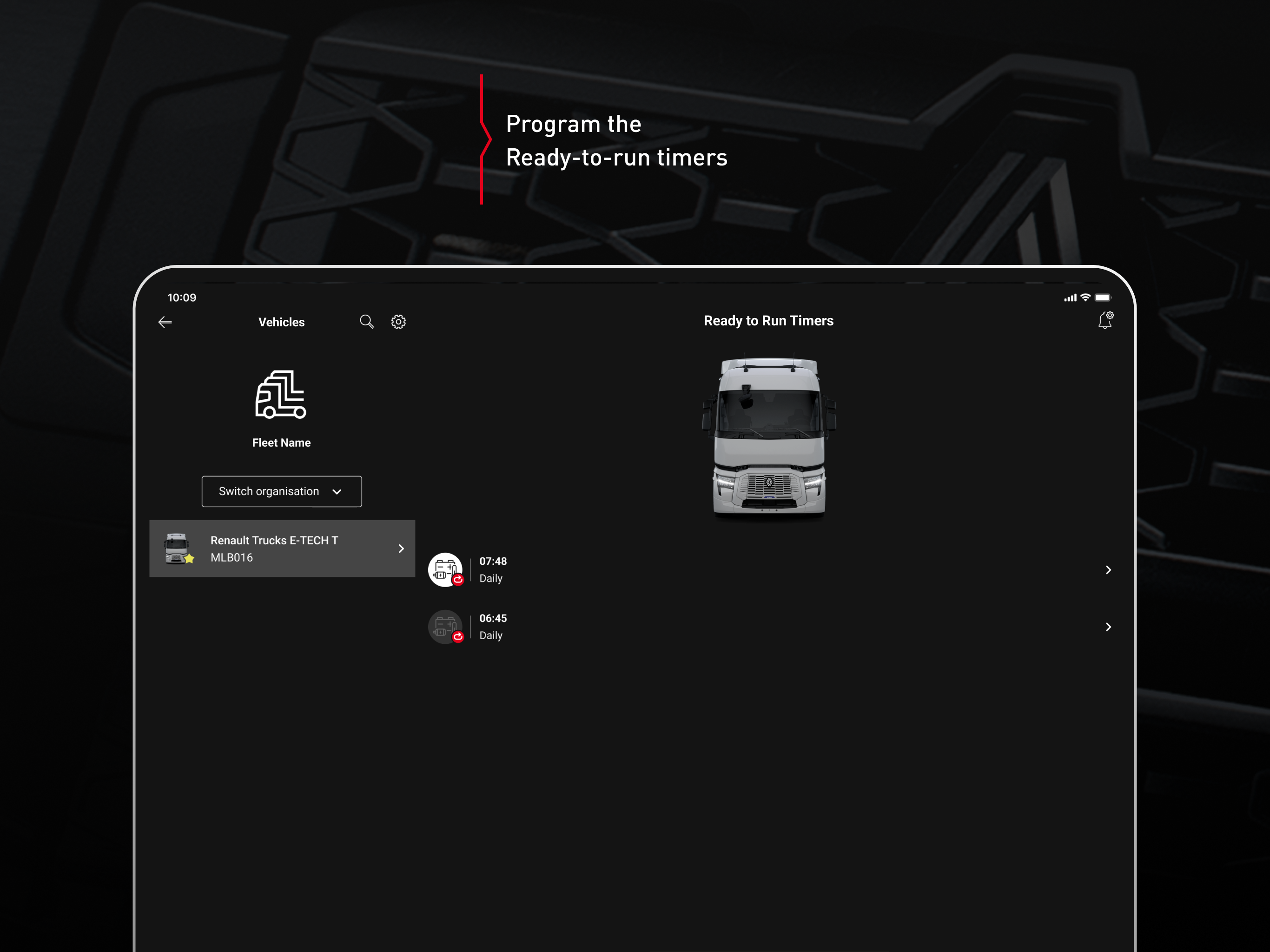1270x952 pixels.
Task: Click the MLB016 plate text
Action: tap(232, 557)
